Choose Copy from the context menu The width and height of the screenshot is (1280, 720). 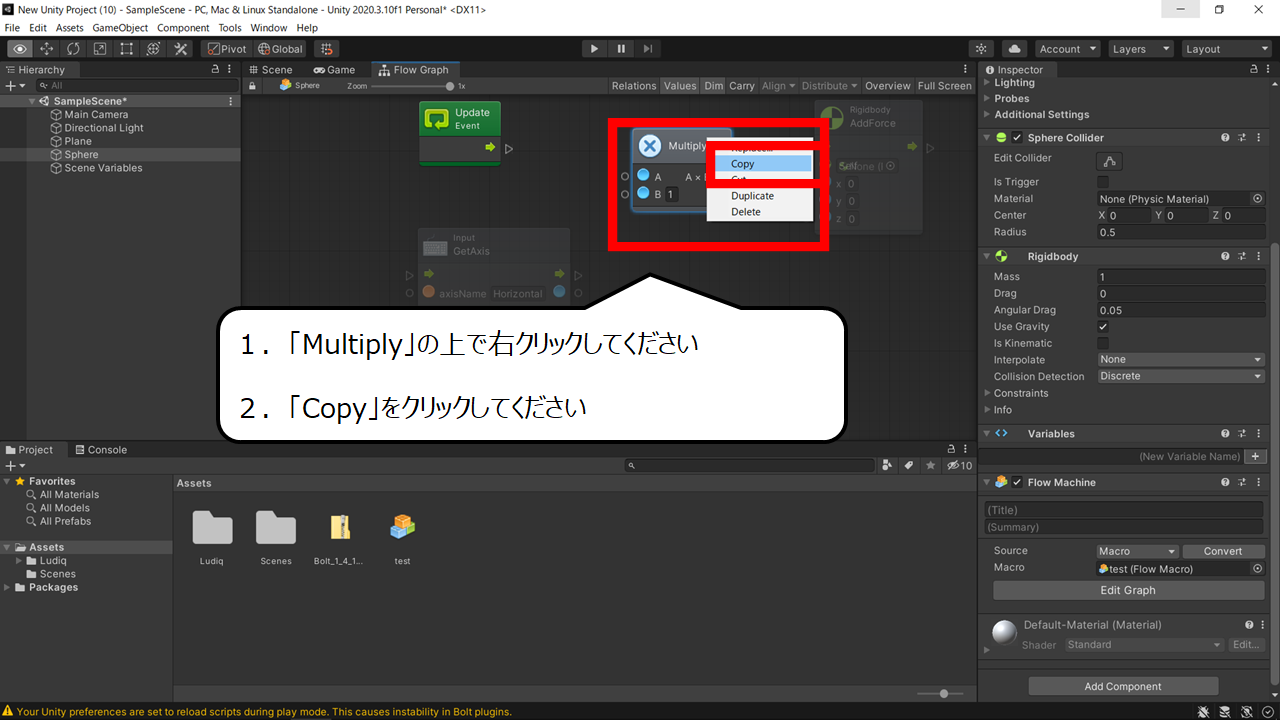762,164
